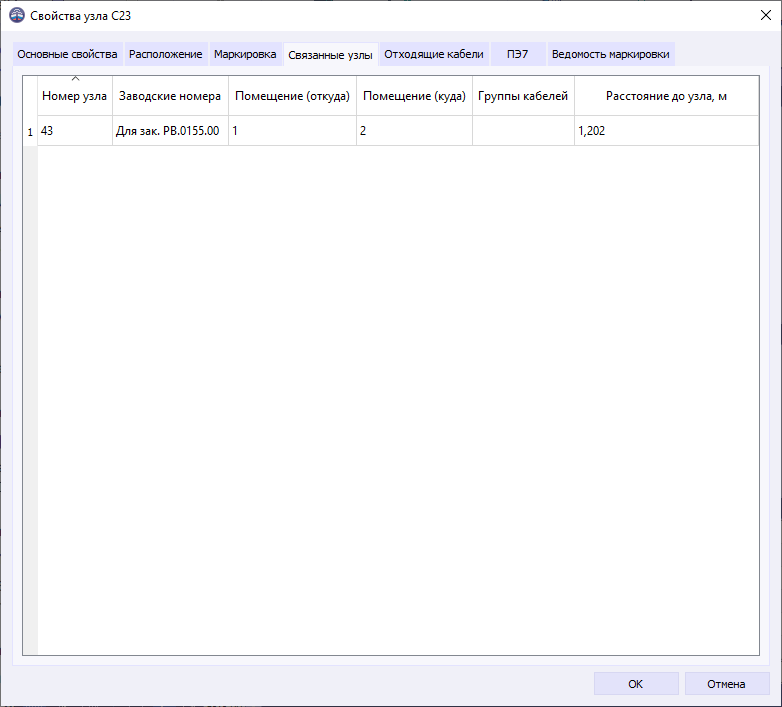Select Помещение (откуда) cell with value 1
The image size is (782, 707).
coord(292,131)
